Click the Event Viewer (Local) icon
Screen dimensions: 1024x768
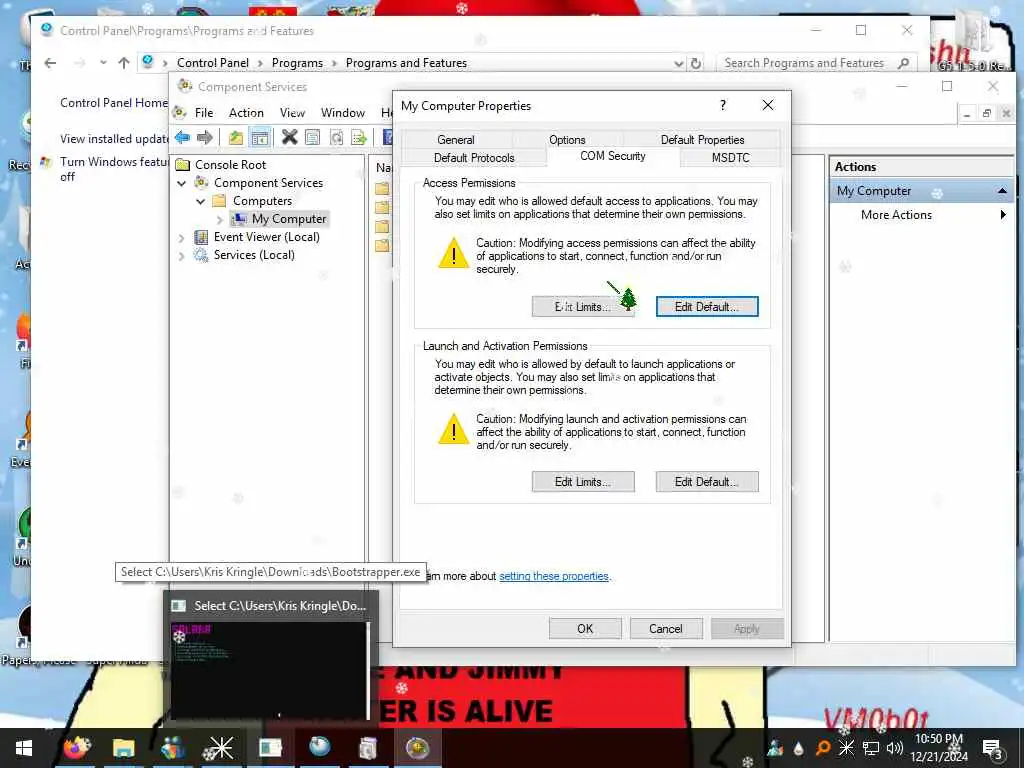click(201, 237)
